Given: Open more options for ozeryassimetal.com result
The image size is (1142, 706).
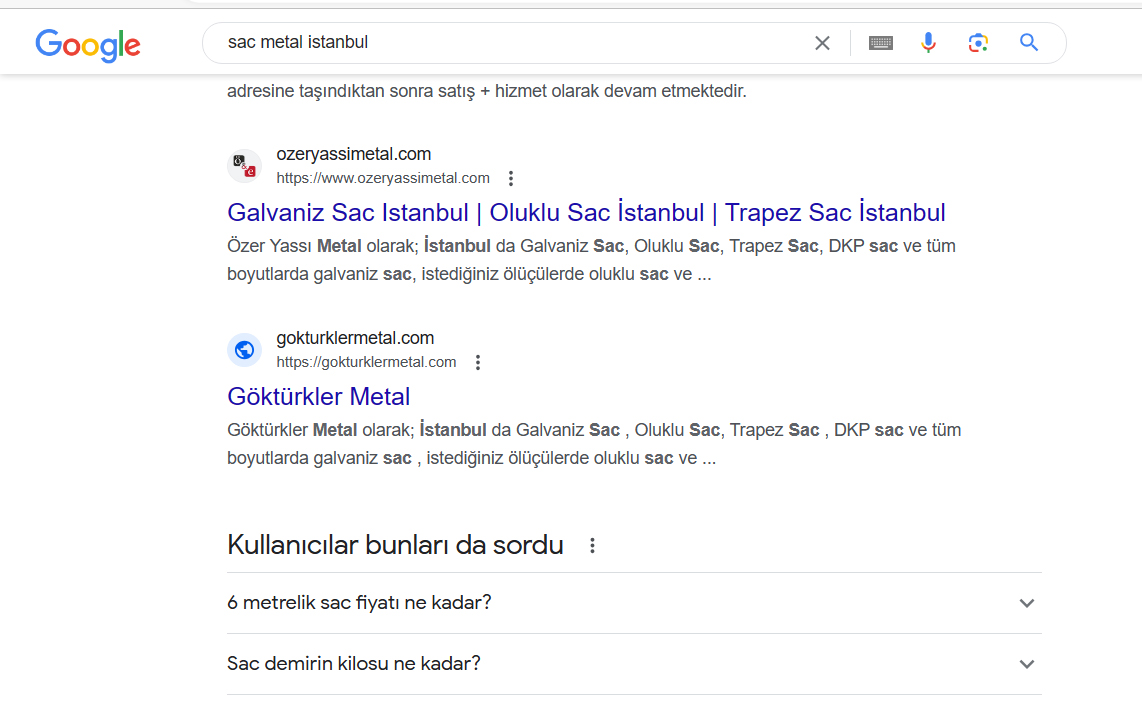Looking at the screenshot, I should [x=511, y=179].
